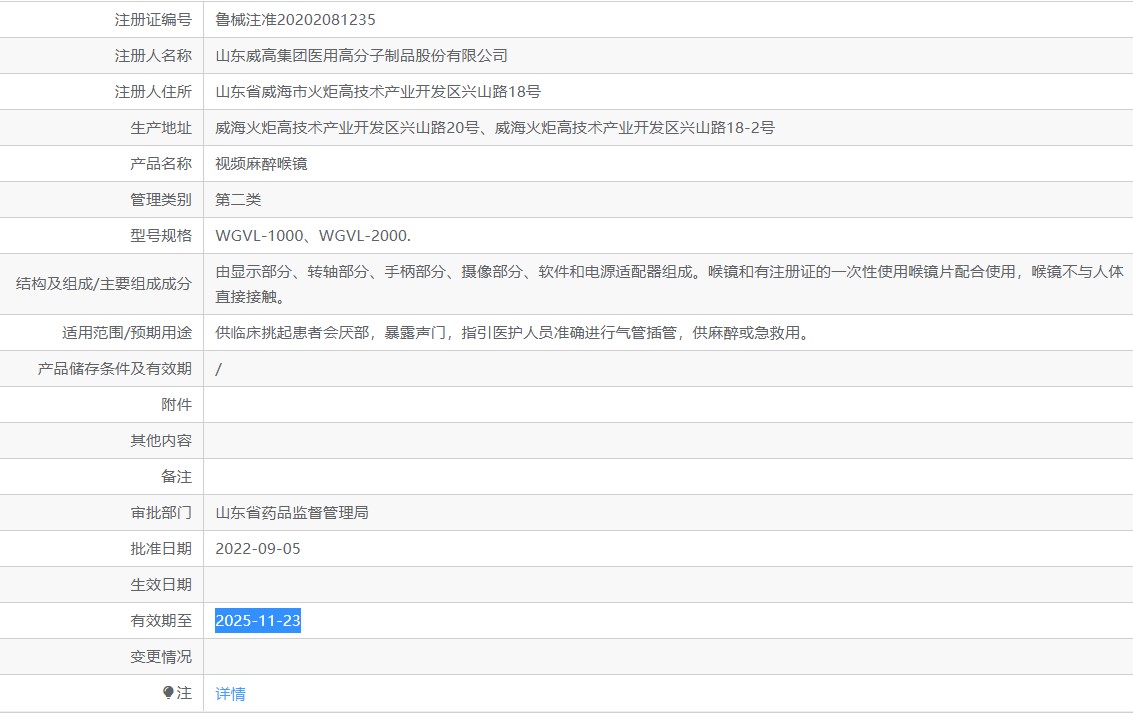This screenshot has width=1133, height=715.
Task: Click the 产品储存条件及有效期 label
Action: 115,369
